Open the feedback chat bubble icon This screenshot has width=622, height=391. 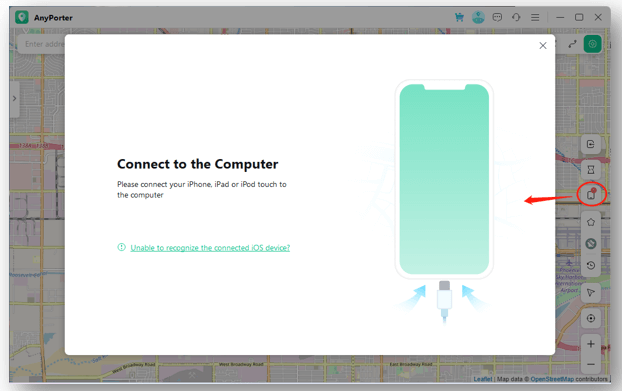497,17
